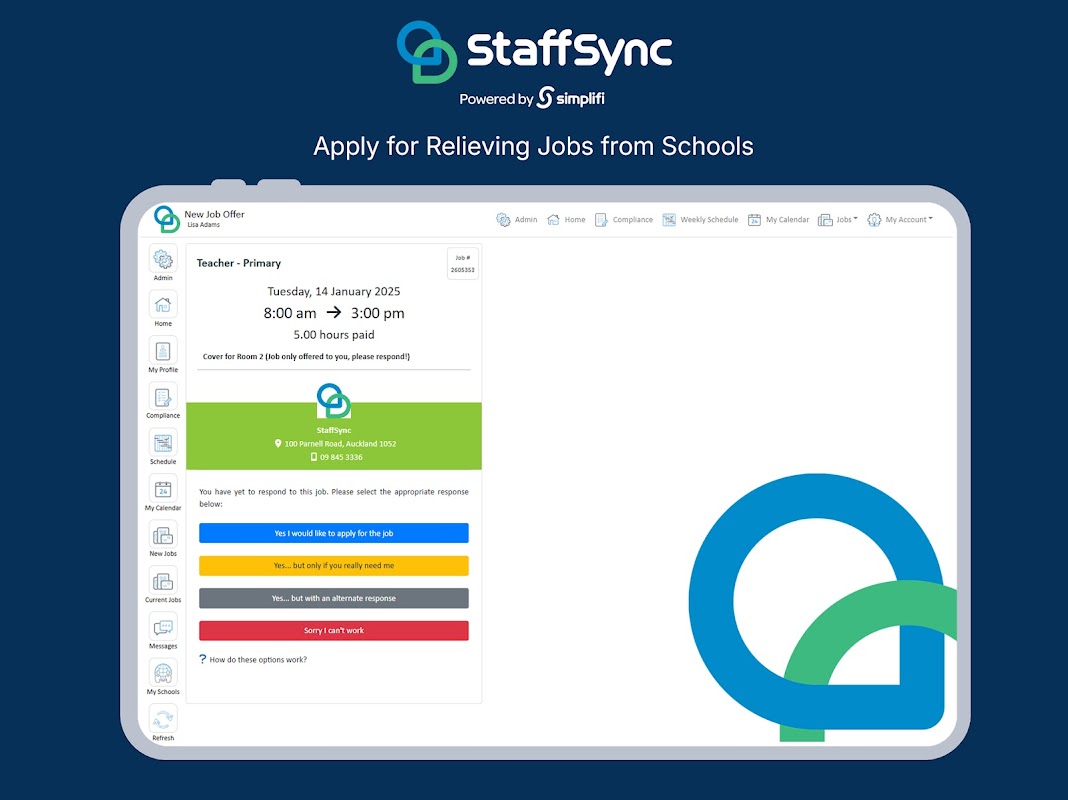
Task: Open Messages sidebar icon
Action: pos(163,627)
